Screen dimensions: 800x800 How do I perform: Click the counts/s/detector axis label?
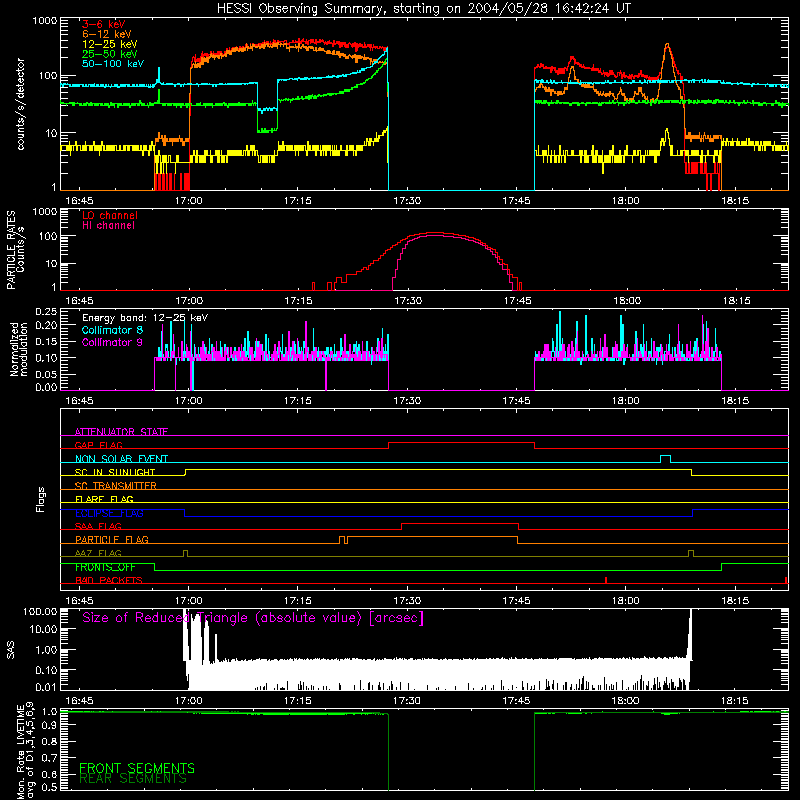click(x=20, y=104)
